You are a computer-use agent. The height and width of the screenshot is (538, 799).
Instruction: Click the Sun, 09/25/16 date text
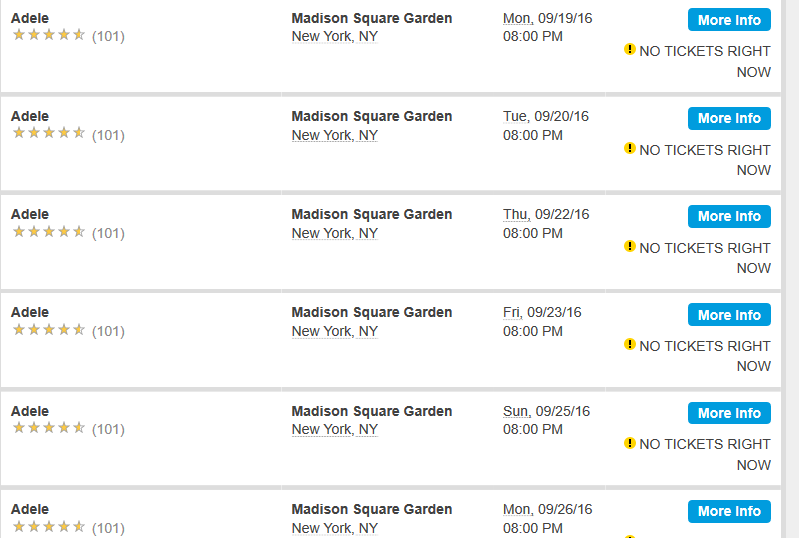tap(546, 411)
